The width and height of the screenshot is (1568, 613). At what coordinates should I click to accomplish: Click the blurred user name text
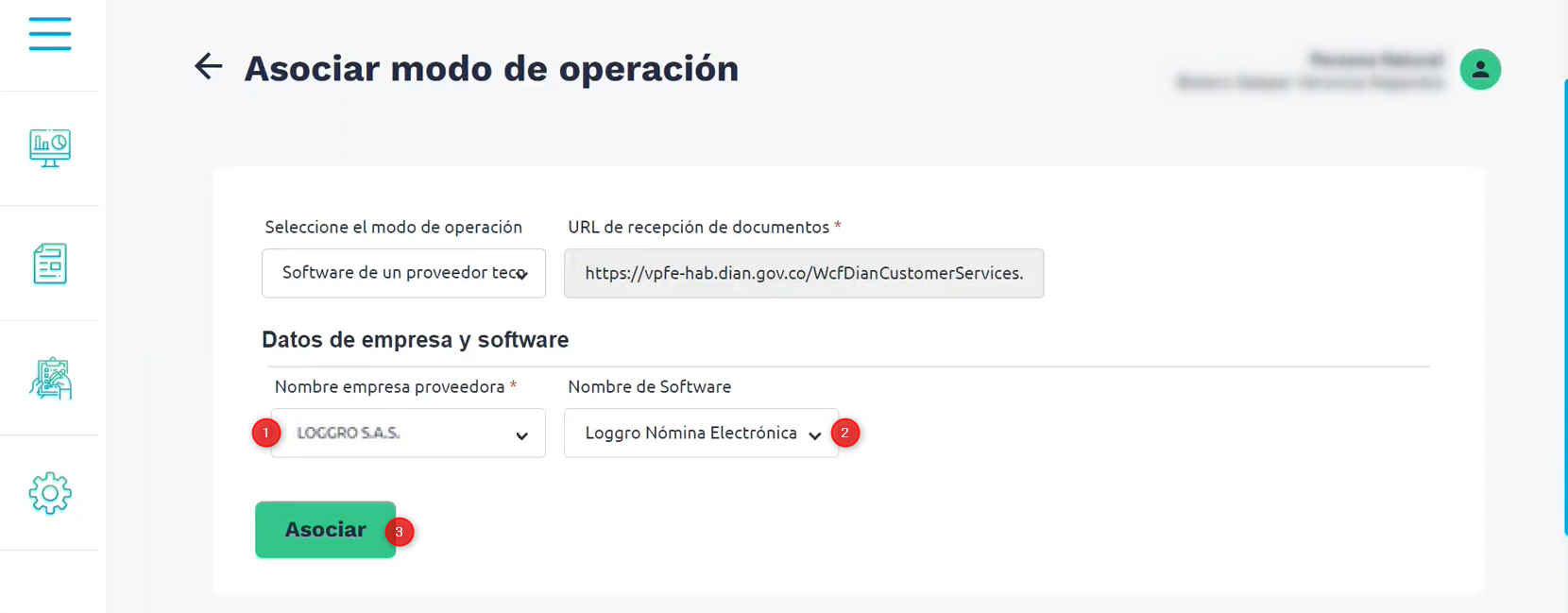pos(1309,82)
